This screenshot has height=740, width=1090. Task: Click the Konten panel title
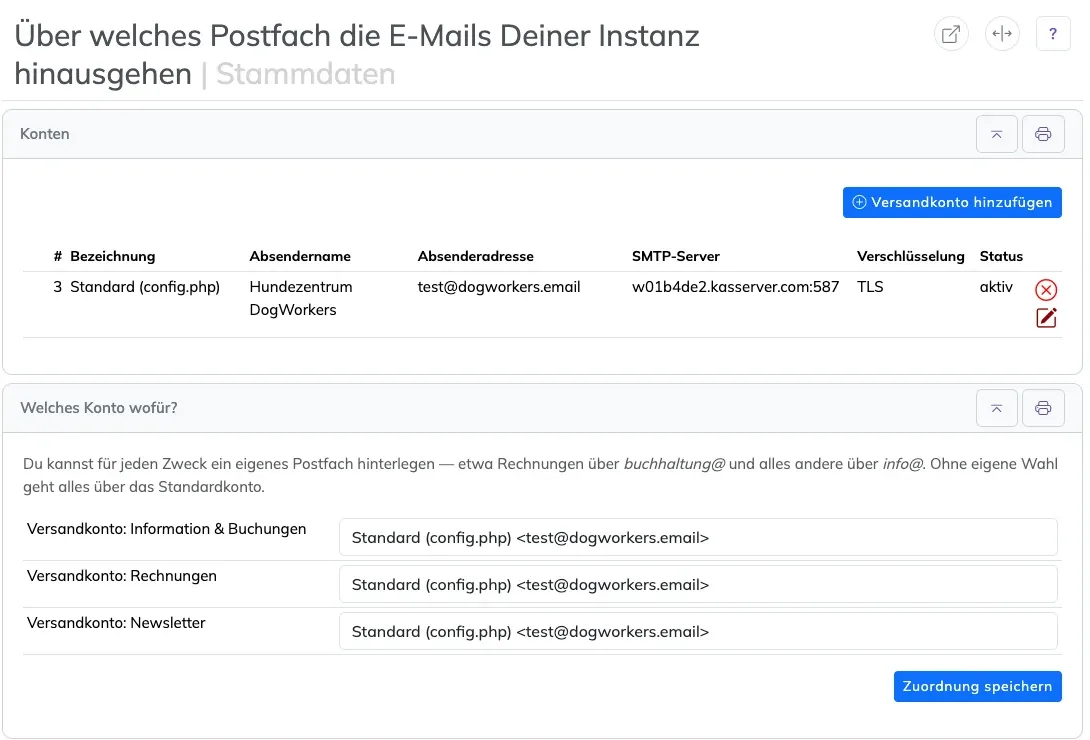click(44, 134)
